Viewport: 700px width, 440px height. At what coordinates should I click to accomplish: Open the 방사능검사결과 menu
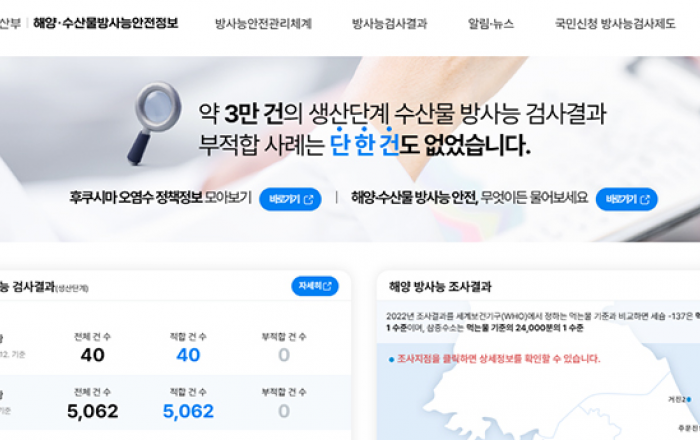pyautogui.click(x=389, y=23)
